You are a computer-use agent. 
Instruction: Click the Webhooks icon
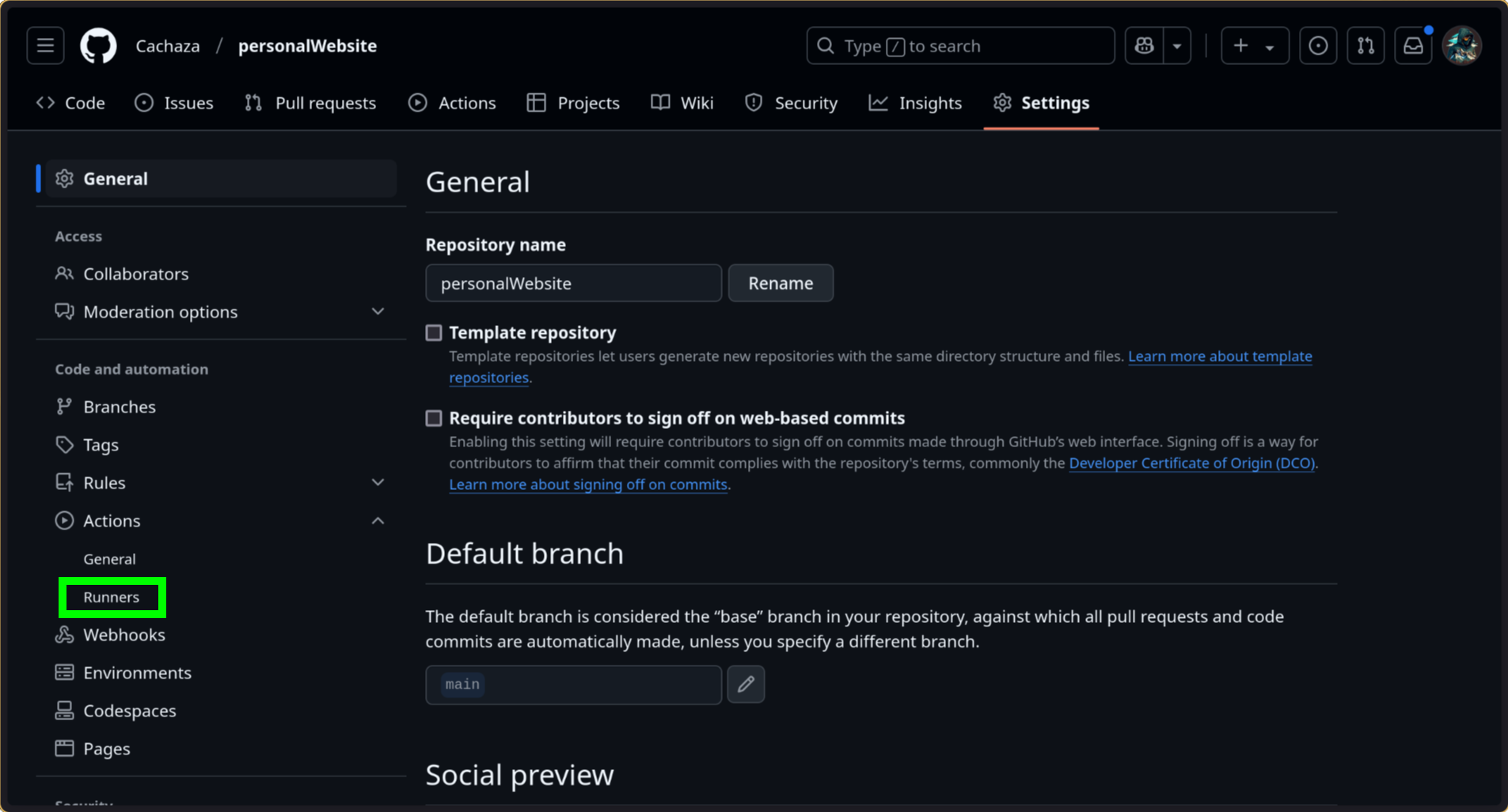point(64,635)
